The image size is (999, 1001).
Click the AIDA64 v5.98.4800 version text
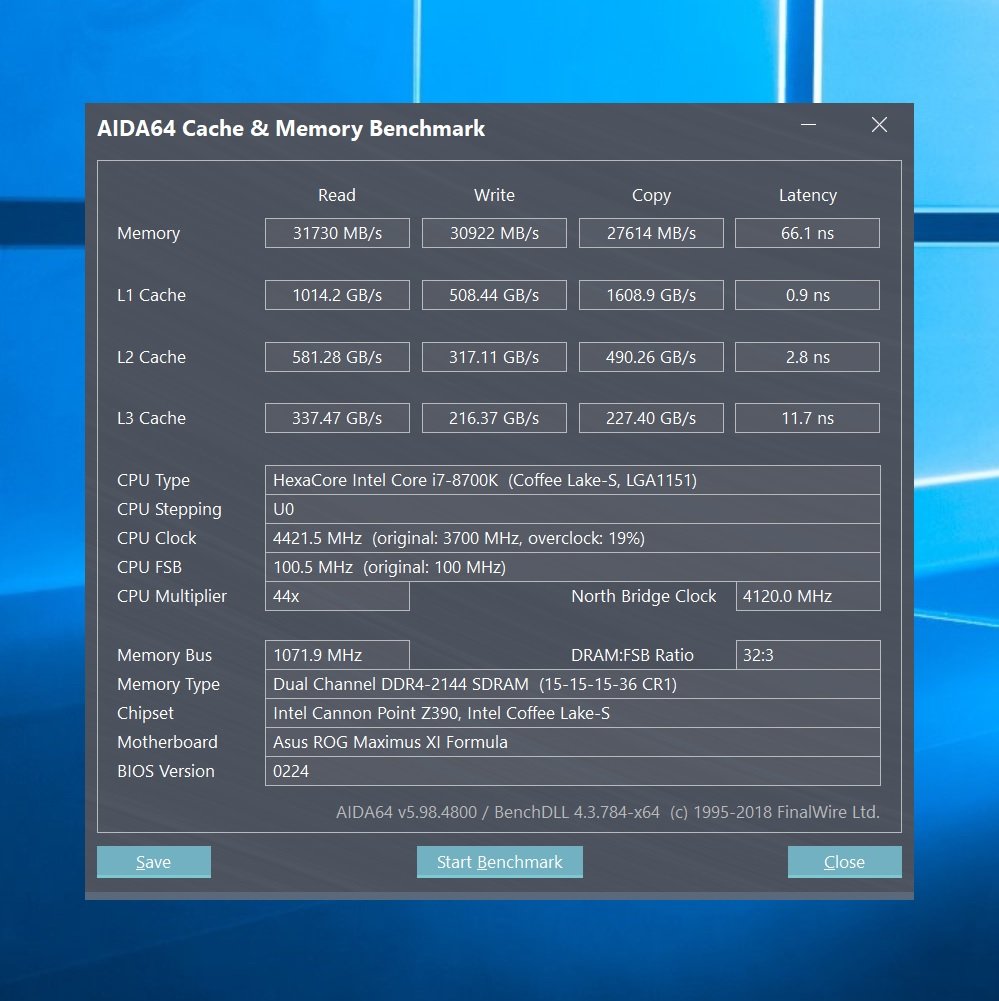pos(608,812)
